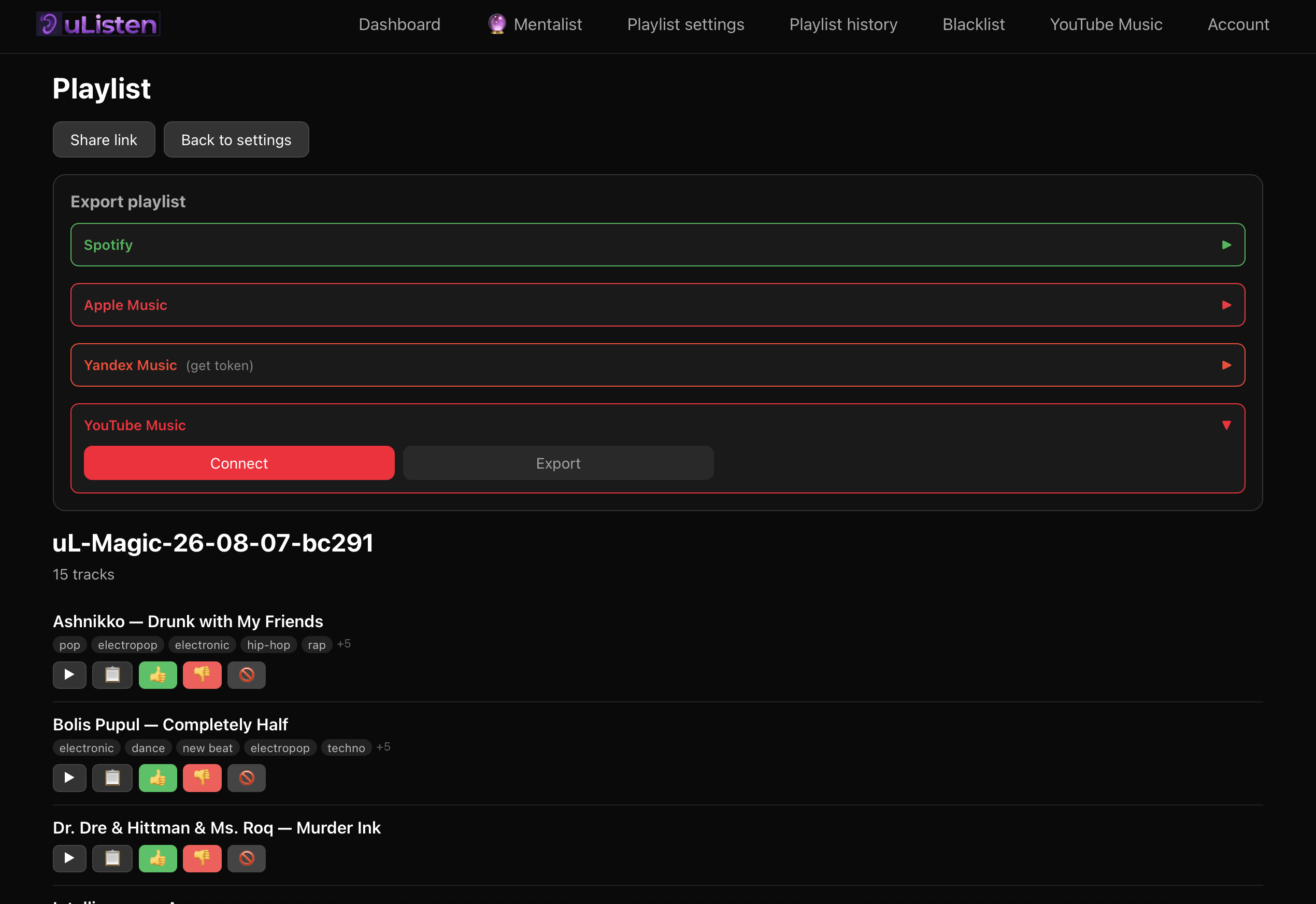
Task: Click the pop tag on Ashnikko track
Action: click(x=69, y=645)
